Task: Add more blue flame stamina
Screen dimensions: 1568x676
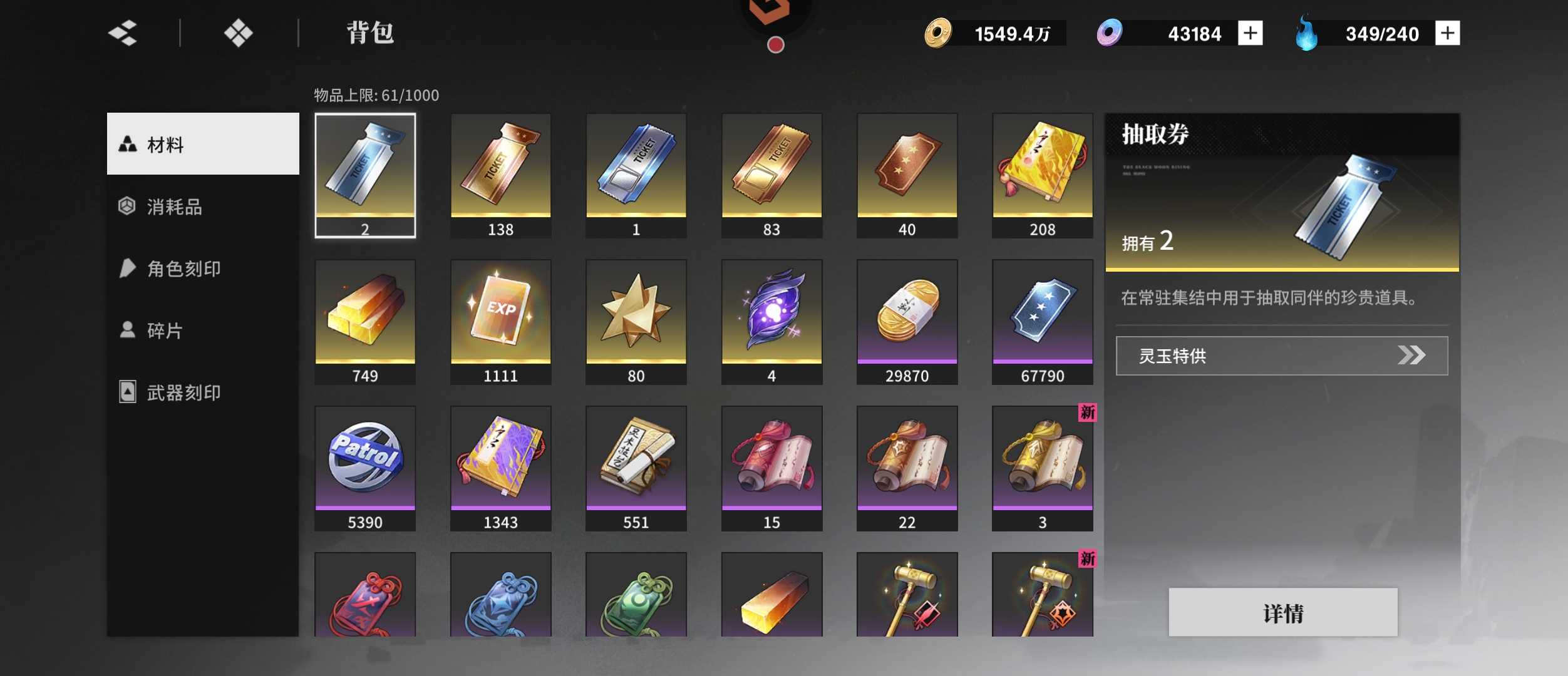Action: (1447, 33)
